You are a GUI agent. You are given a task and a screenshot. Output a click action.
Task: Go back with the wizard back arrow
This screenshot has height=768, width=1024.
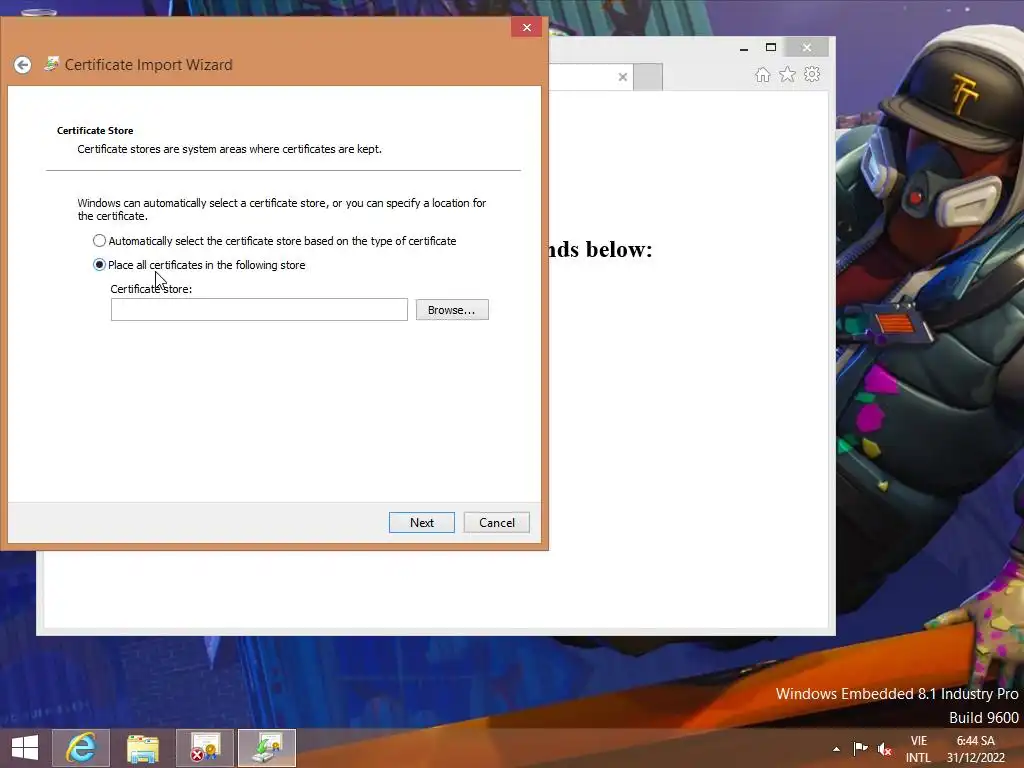coord(23,65)
